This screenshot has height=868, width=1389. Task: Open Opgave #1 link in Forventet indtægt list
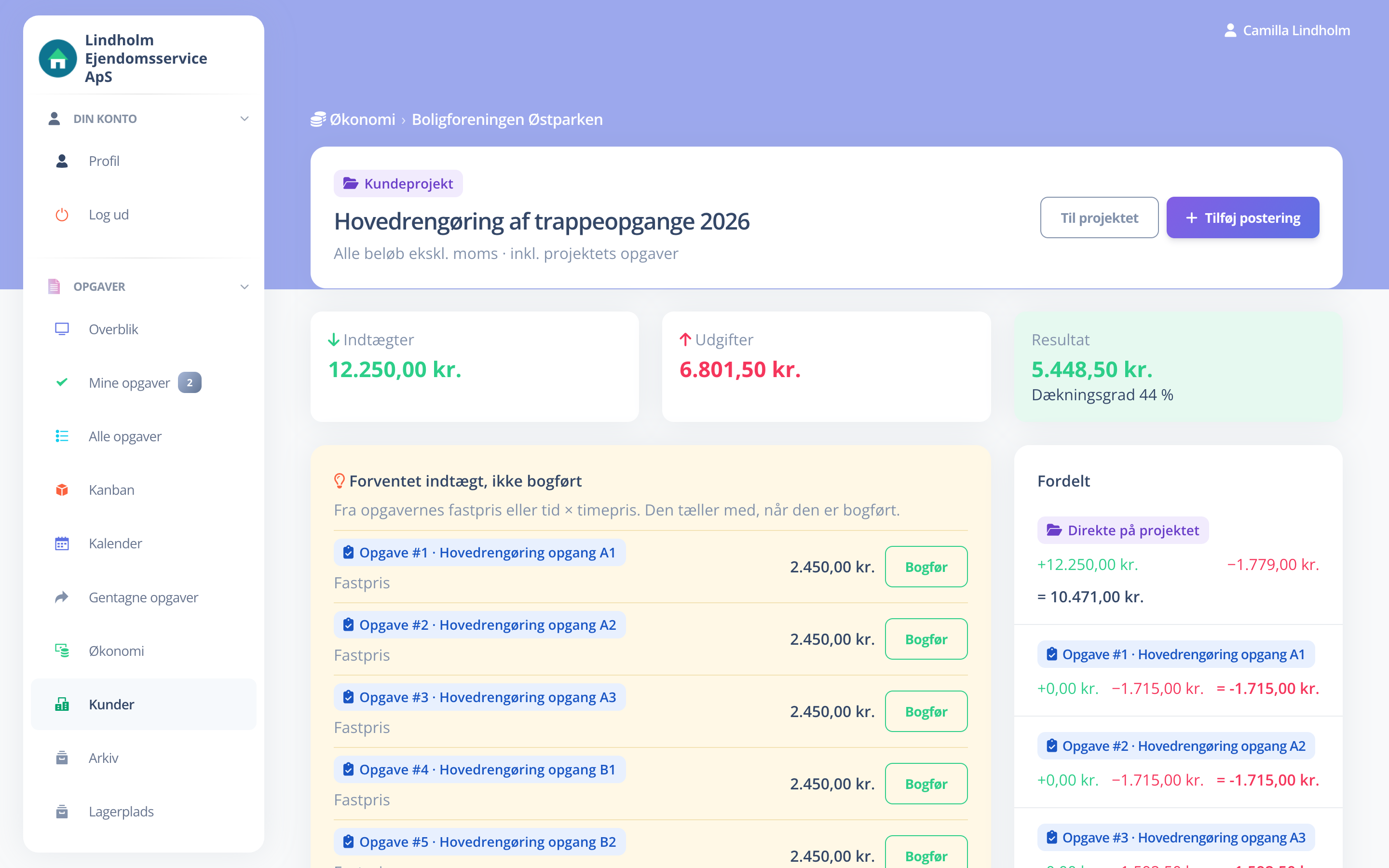[480, 552]
